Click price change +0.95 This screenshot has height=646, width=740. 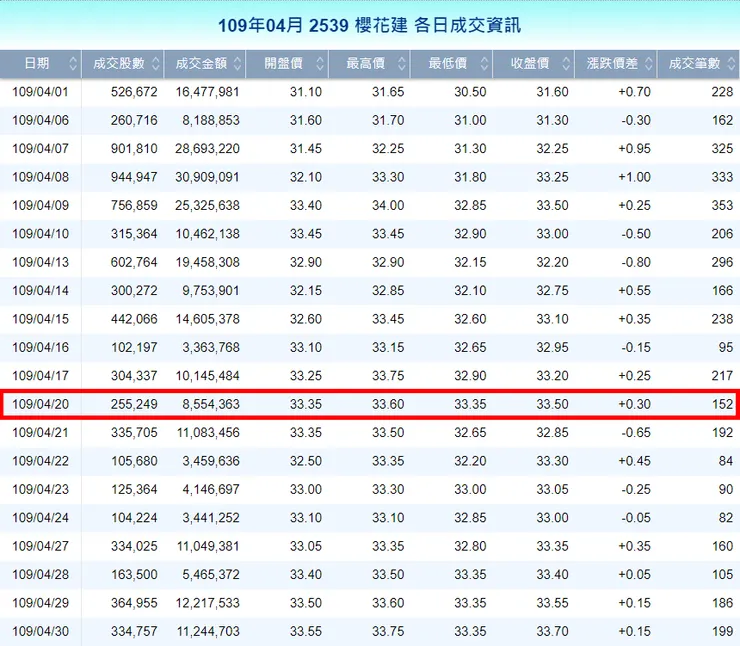point(634,149)
